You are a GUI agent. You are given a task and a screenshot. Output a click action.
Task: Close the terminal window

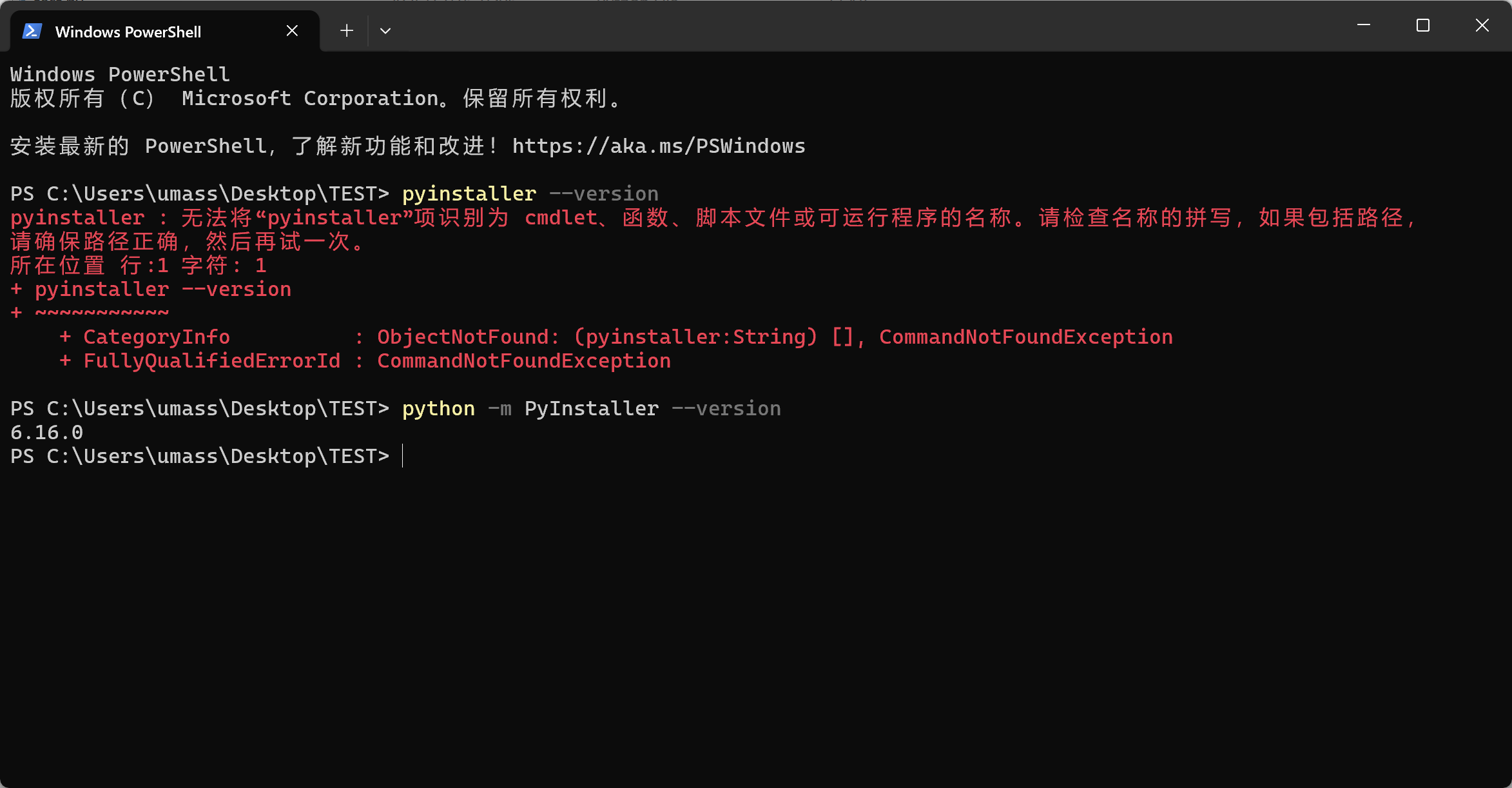(1482, 25)
